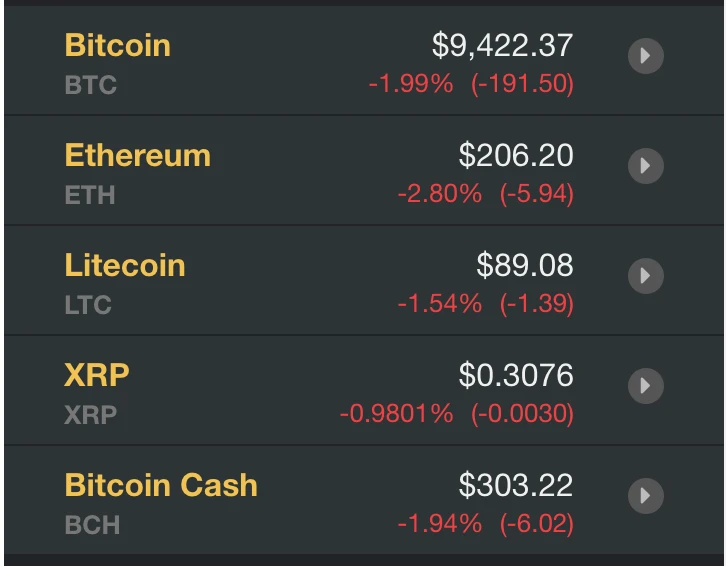Screen dimensions: 726x566
Task: Click Ethereum price $206.20
Action: pos(516,155)
